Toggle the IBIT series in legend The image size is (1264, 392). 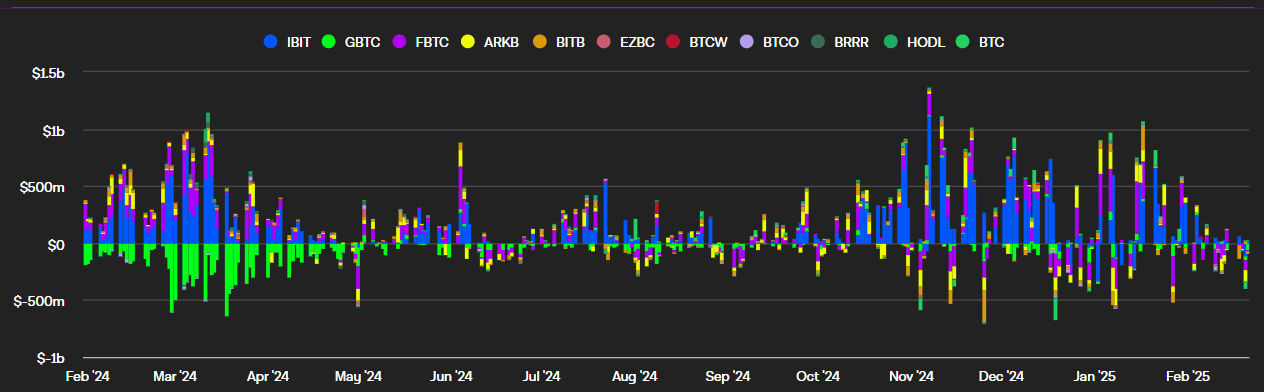click(288, 42)
